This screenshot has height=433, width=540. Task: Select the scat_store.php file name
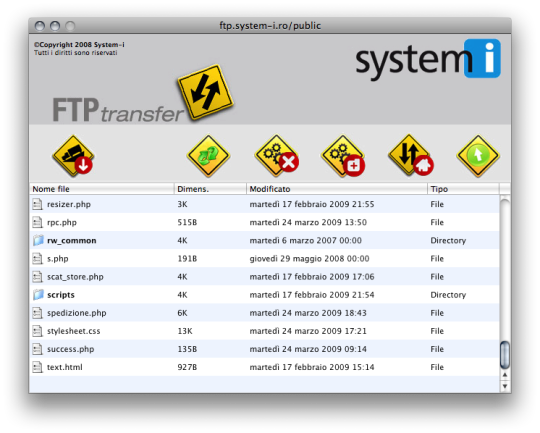pyautogui.click(x=75, y=277)
